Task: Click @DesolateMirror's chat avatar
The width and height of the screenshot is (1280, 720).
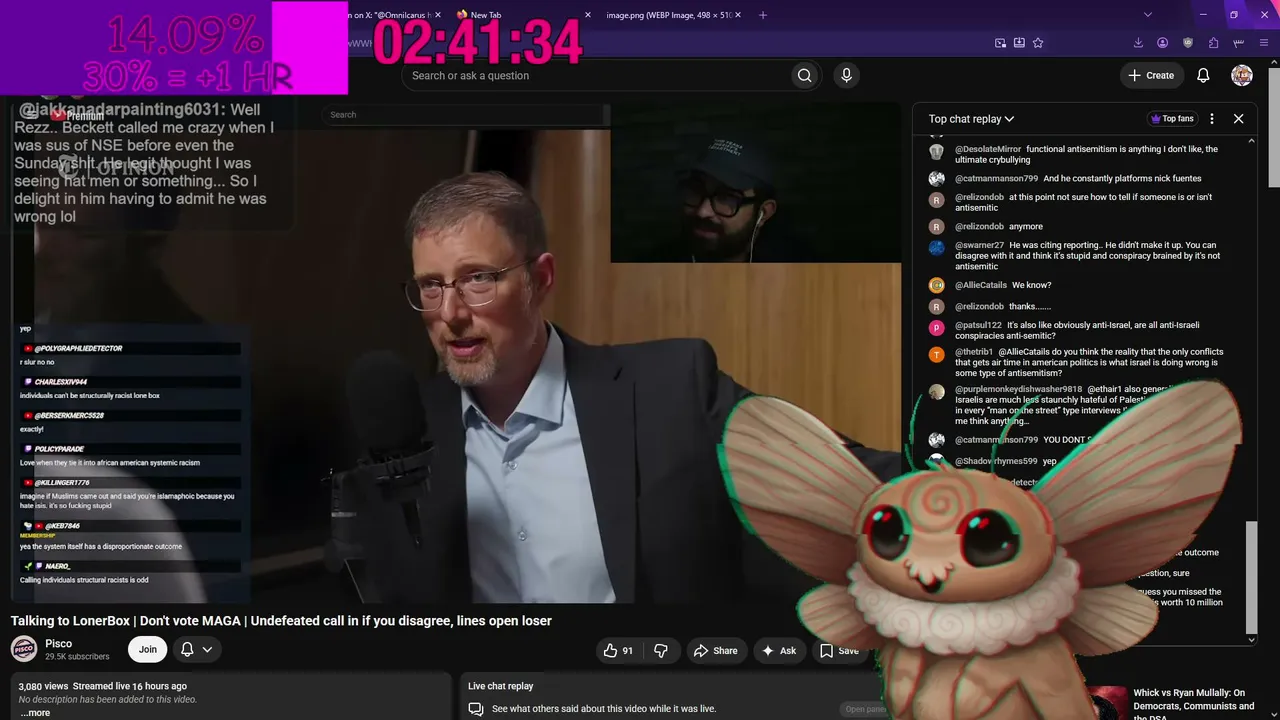Action: (x=936, y=152)
